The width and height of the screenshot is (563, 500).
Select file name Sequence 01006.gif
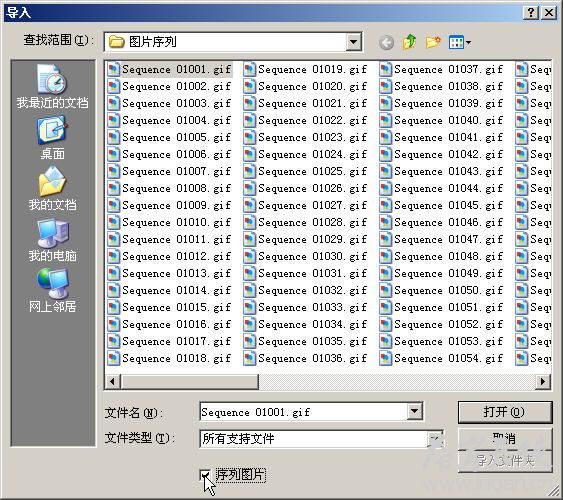click(176, 154)
